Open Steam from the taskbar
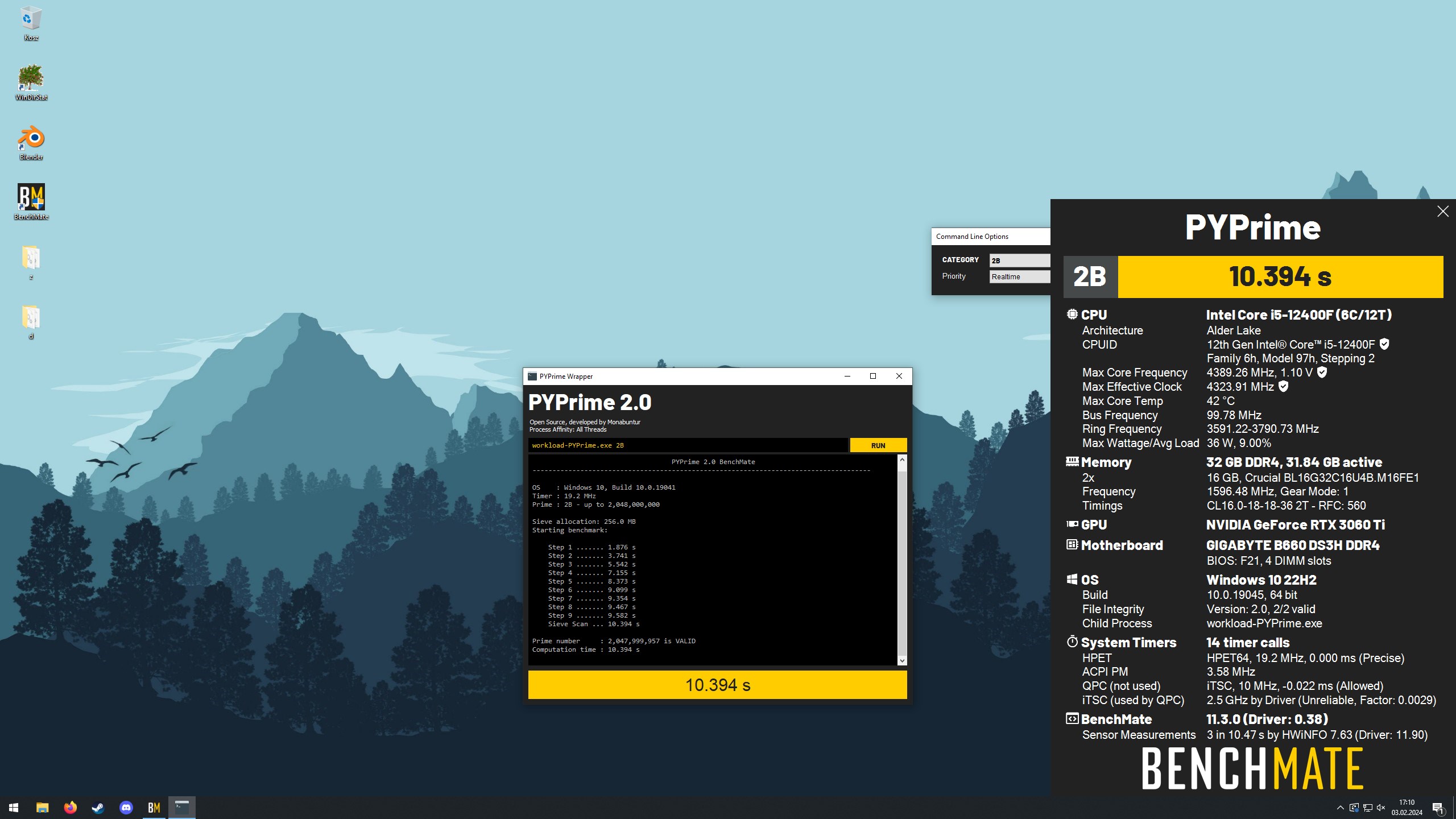The image size is (1456, 819). coord(98,808)
